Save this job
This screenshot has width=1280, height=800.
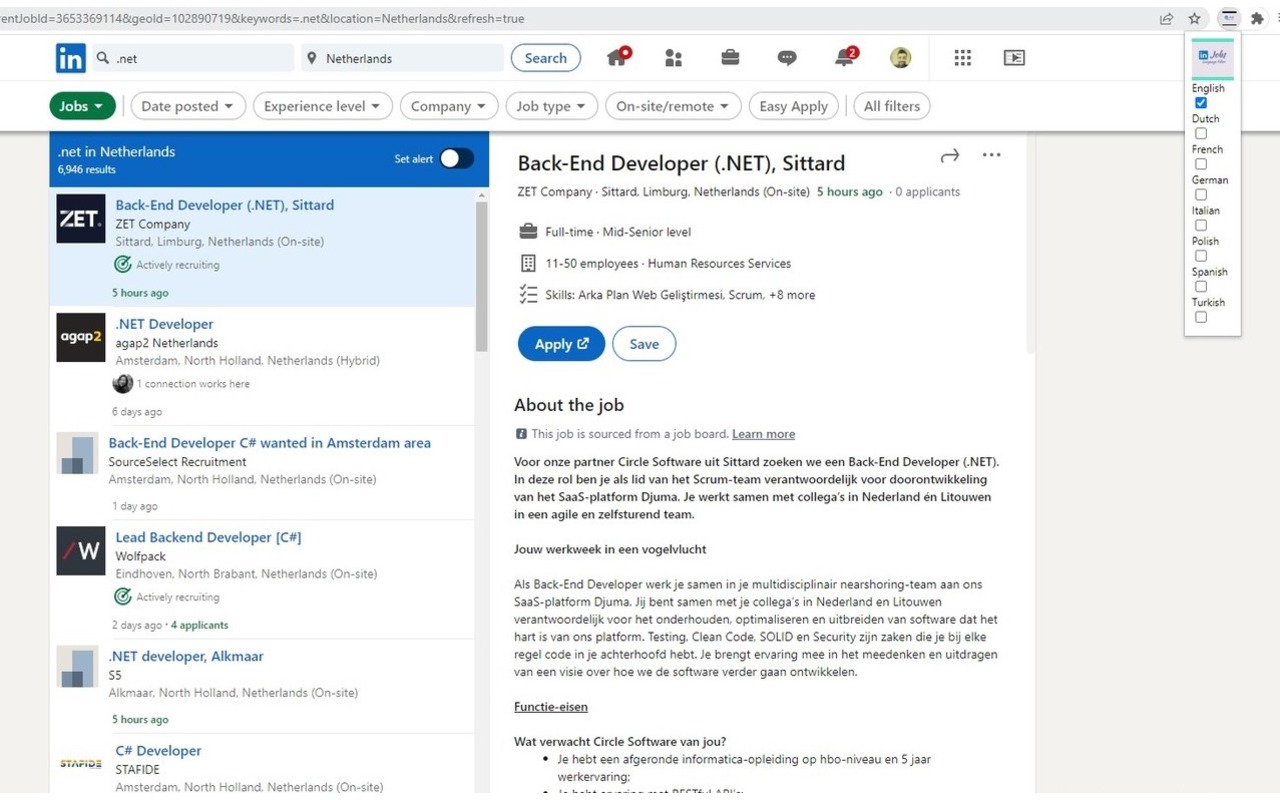click(x=644, y=344)
